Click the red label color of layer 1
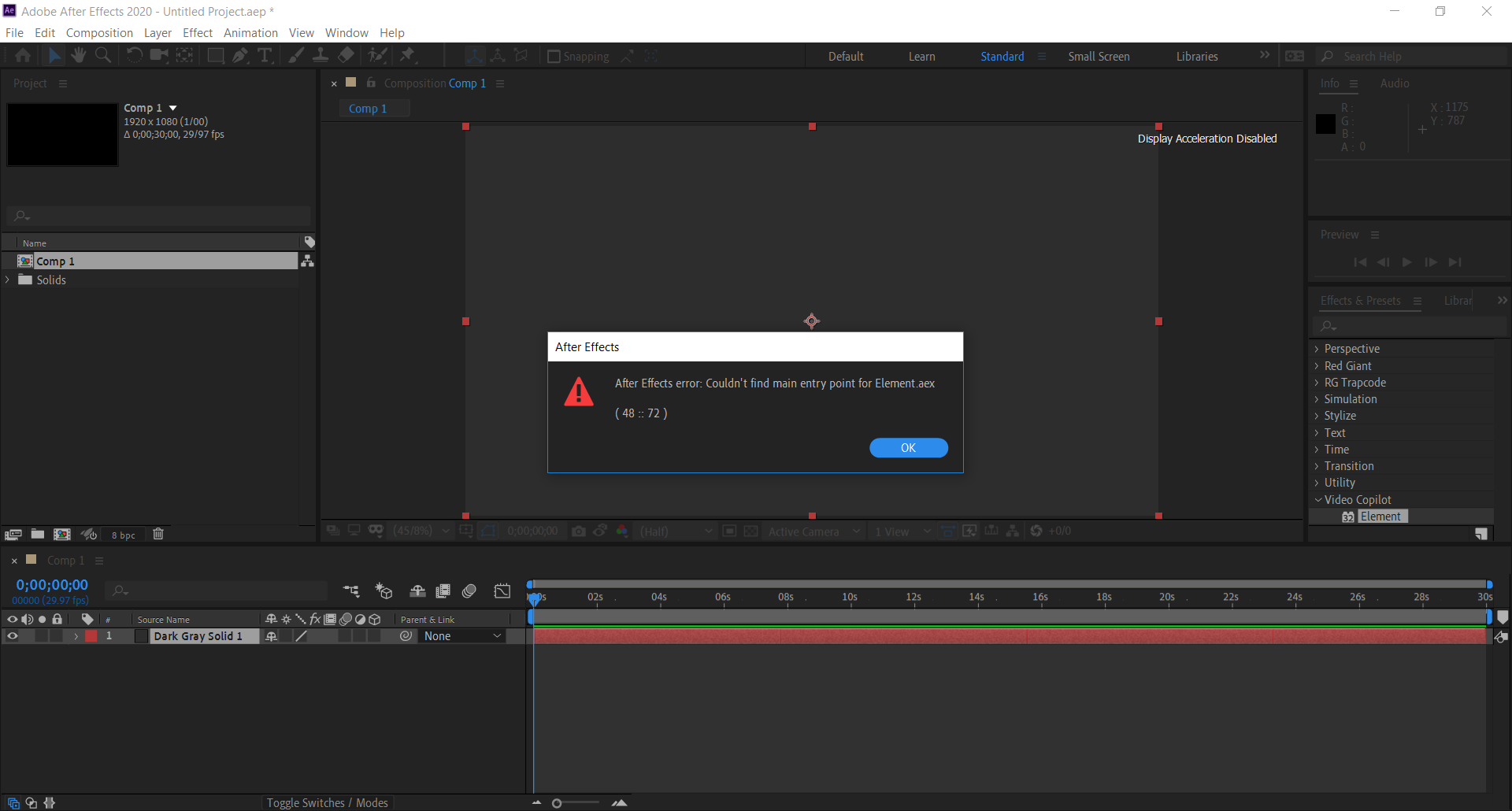 [x=91, y=636]
